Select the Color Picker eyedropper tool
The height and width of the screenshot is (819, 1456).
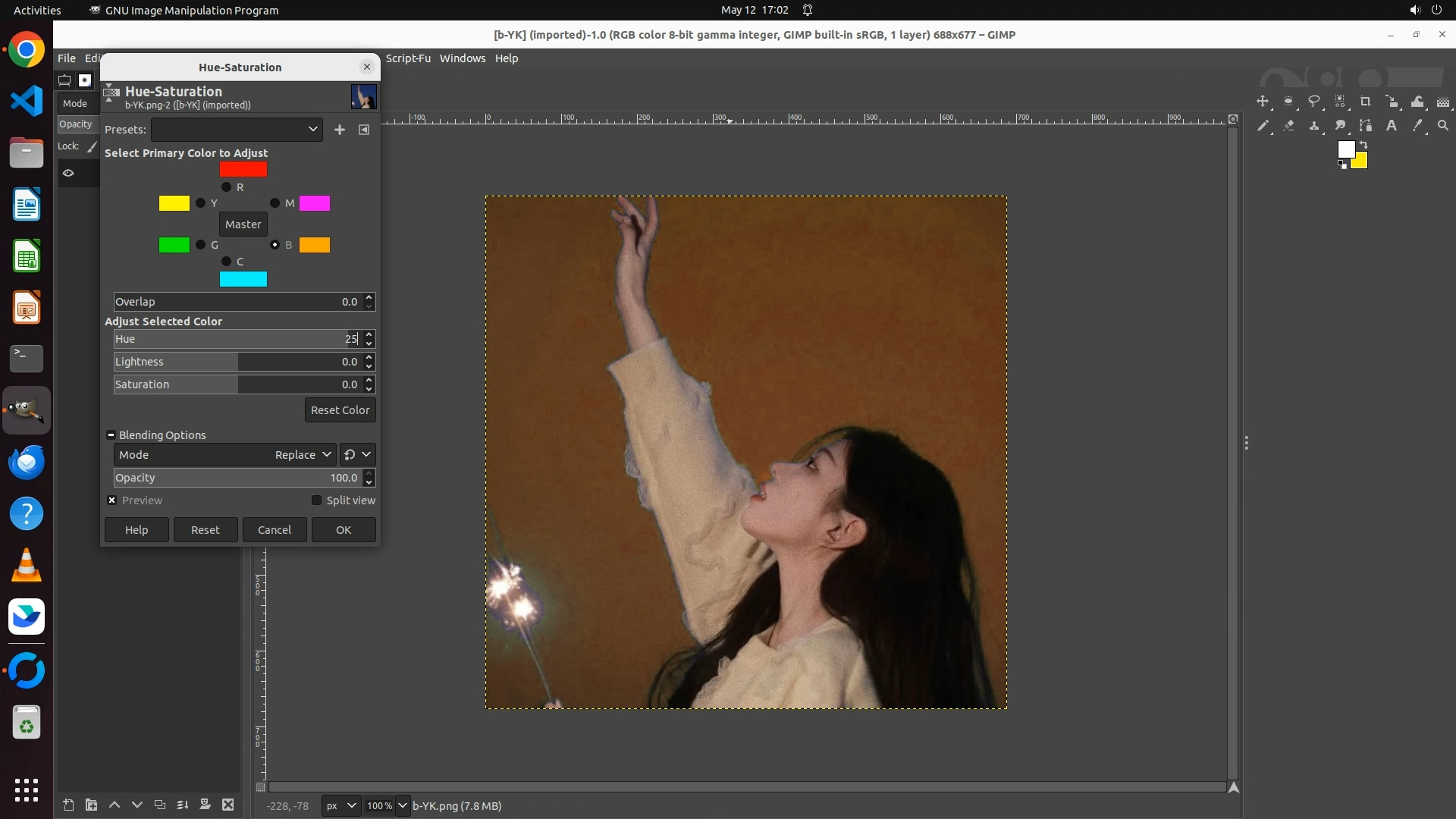point(1417,126)
